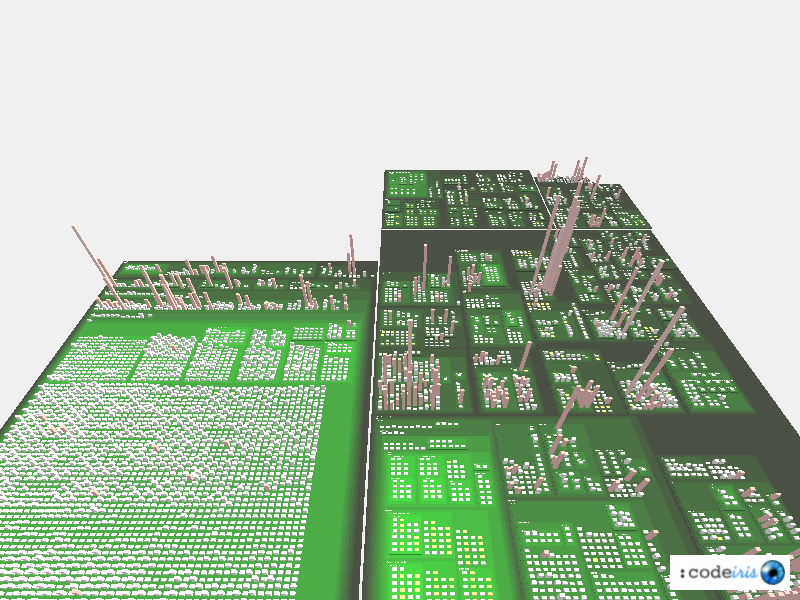Click the blue eye icon in the codeiris logo
Viewport: 800px width, 600px height.
(x=772, y=572)
